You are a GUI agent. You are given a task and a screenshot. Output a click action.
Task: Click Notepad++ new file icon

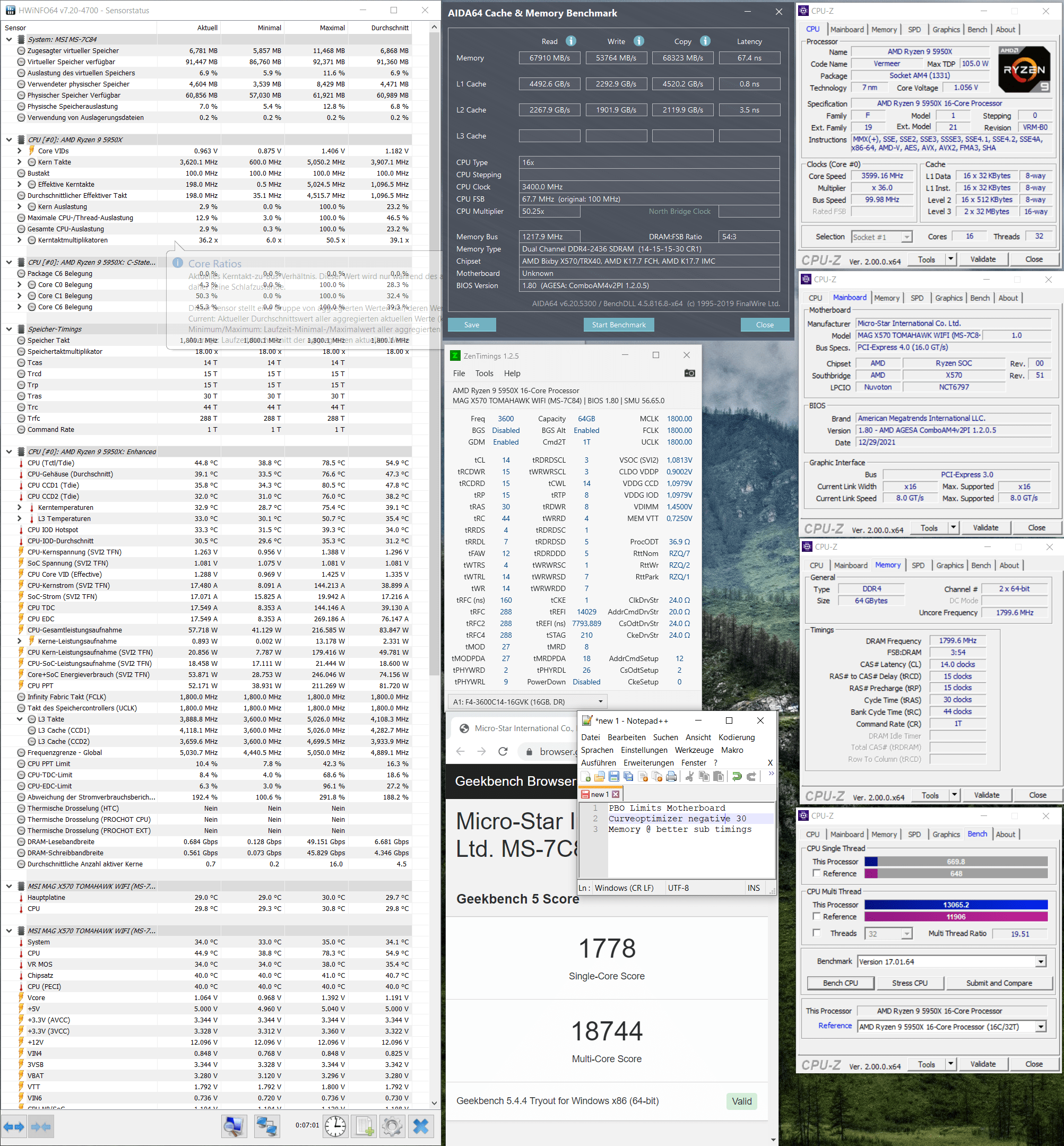[586, 777]
